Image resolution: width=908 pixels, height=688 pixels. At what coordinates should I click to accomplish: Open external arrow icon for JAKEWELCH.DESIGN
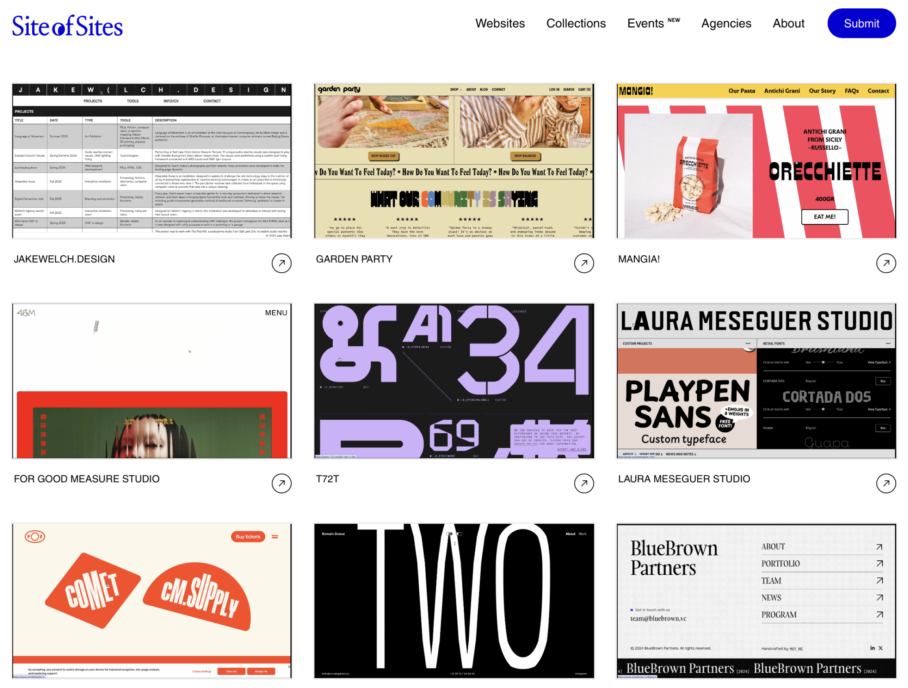281,263
